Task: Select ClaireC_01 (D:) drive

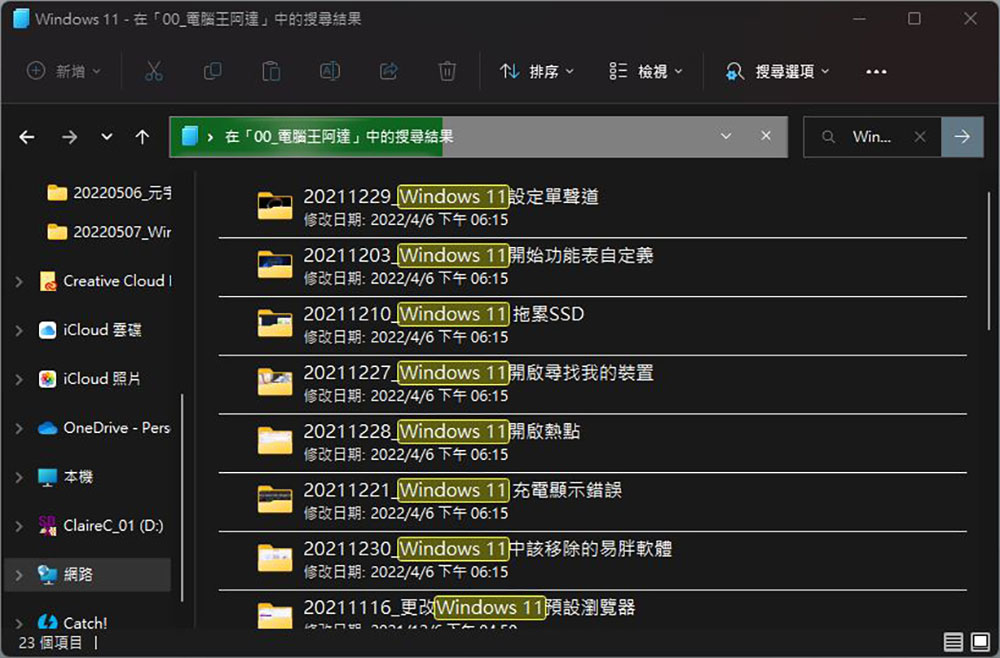Action: point(101,525)
